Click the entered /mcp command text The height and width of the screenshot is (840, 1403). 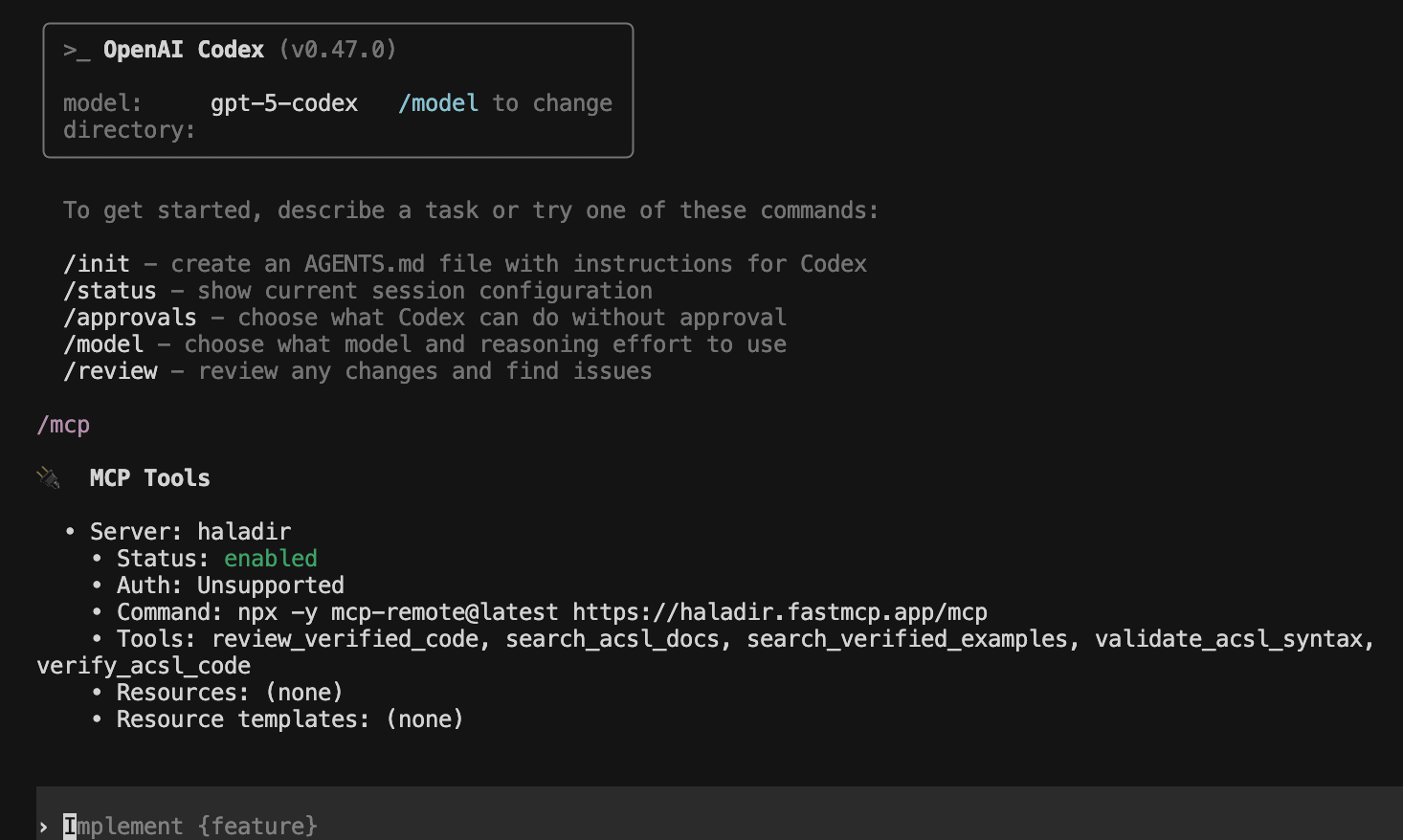pos(63,425)
